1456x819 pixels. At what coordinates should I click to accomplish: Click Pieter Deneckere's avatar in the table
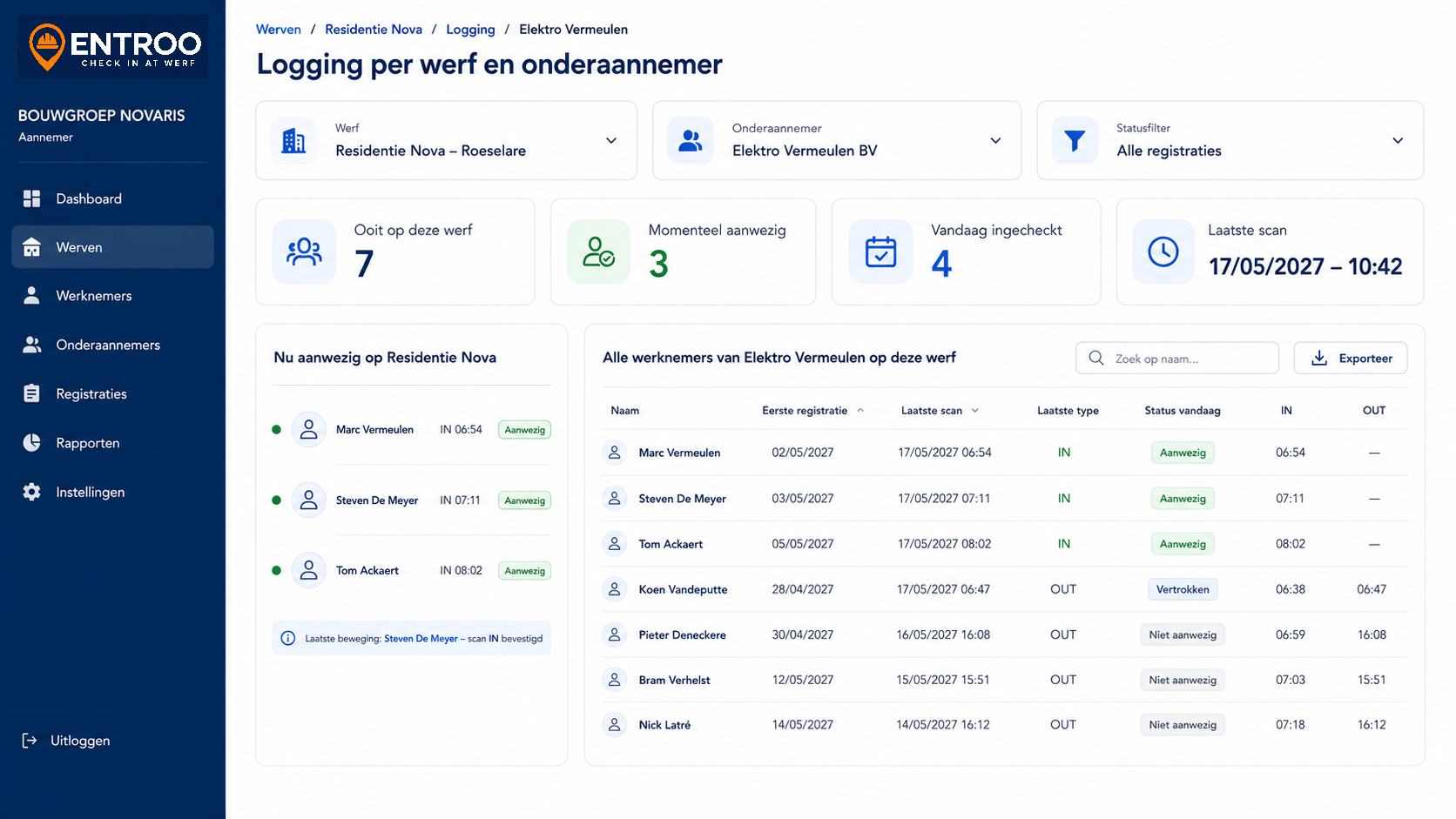click(x=615, y=634)
